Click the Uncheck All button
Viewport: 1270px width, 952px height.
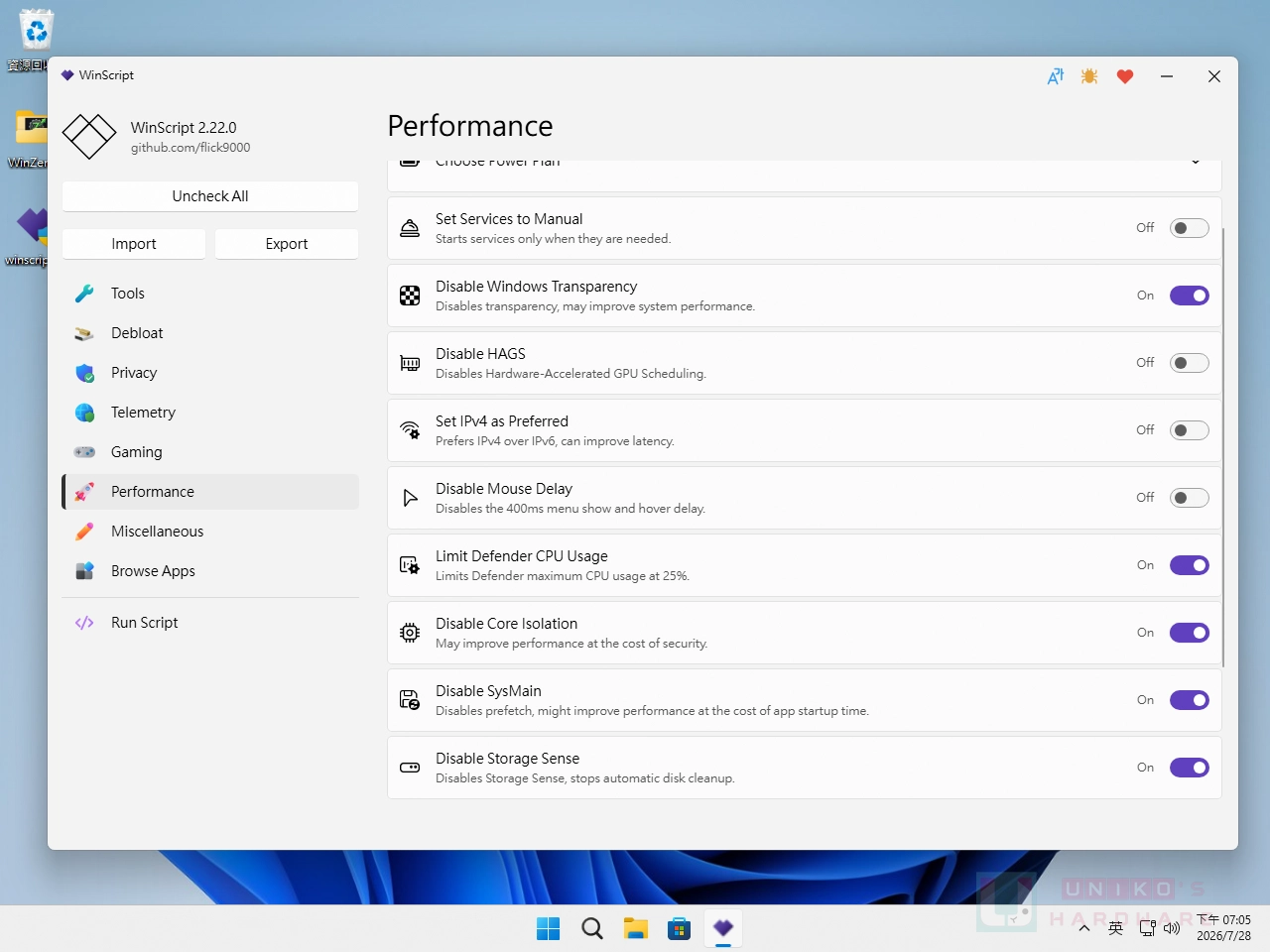210,196
